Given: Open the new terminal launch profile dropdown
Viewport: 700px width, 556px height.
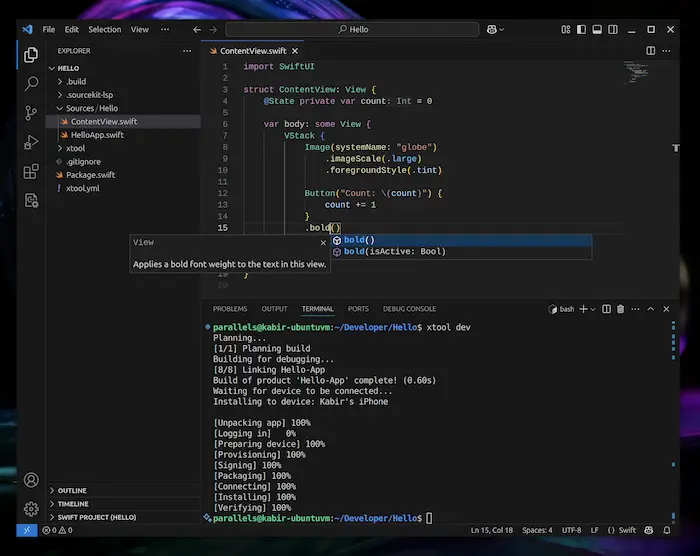Looking at the screenshot, I should [595, 309].
